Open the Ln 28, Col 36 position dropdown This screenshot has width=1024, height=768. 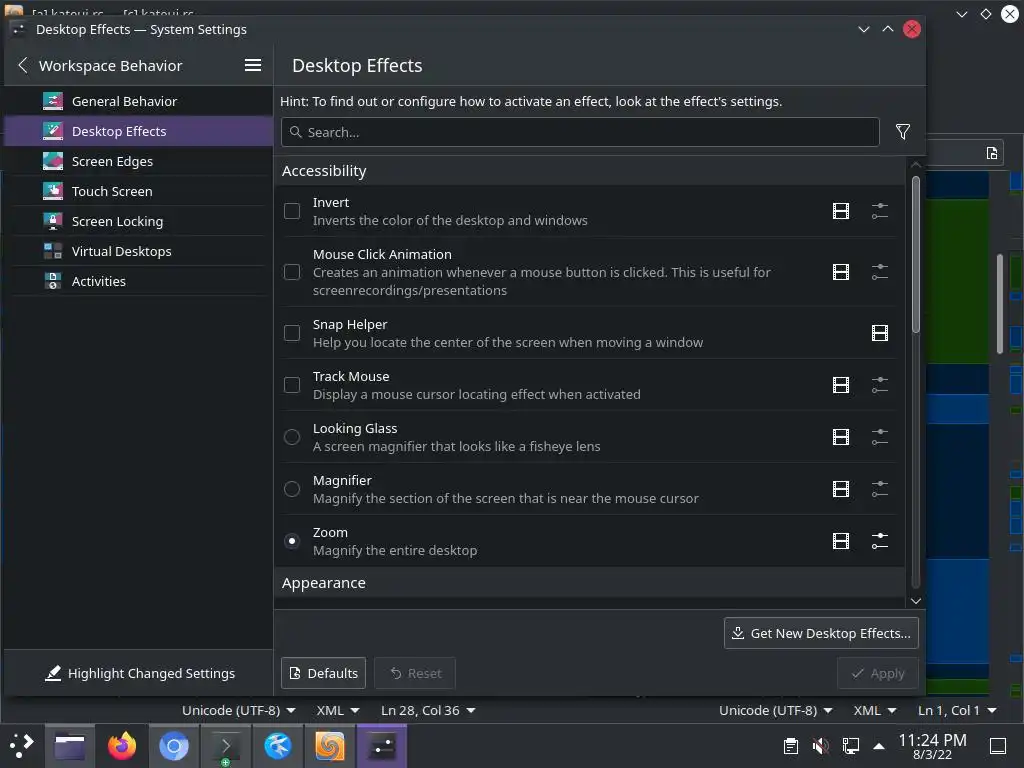click(428, 711)
